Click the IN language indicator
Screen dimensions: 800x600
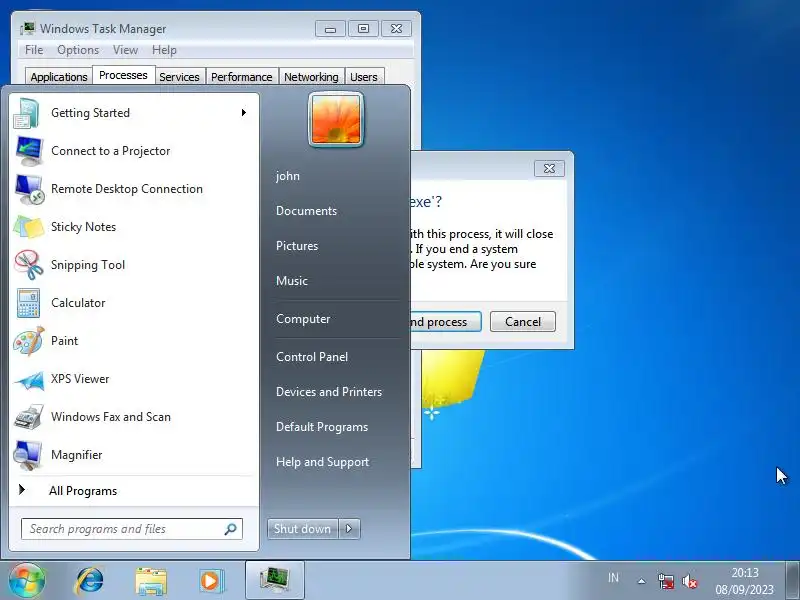click(613, 578)
